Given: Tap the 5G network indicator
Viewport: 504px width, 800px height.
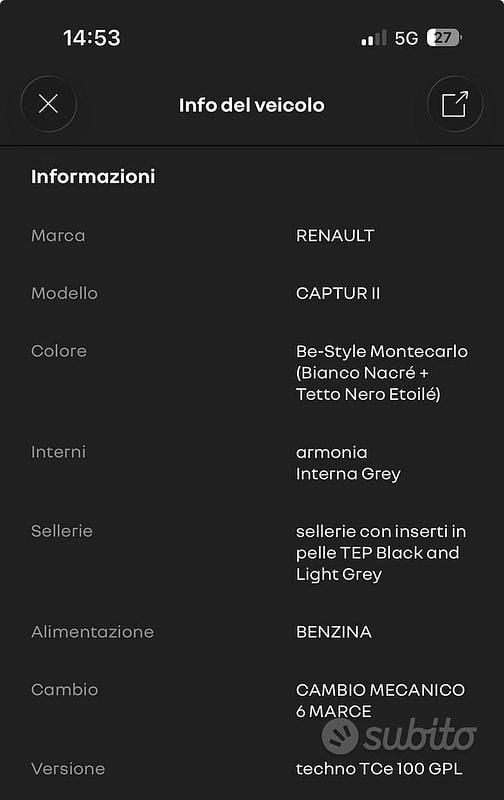Looking at the screenshot, I should coord(406,38).
